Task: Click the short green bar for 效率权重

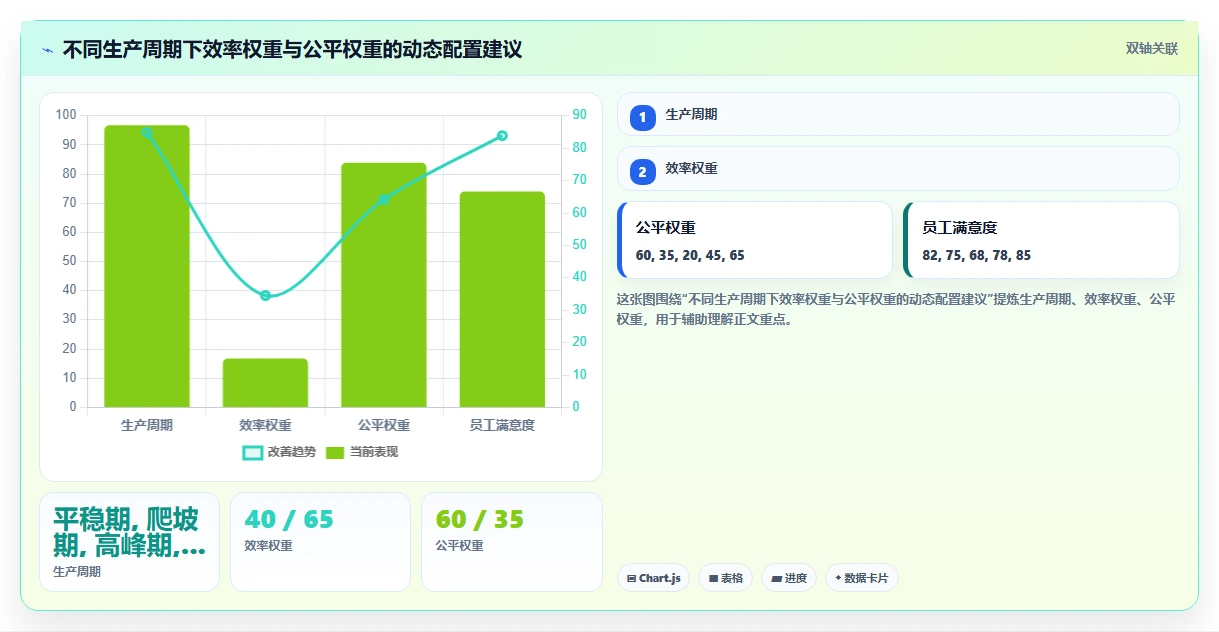Action: point(265,383)
